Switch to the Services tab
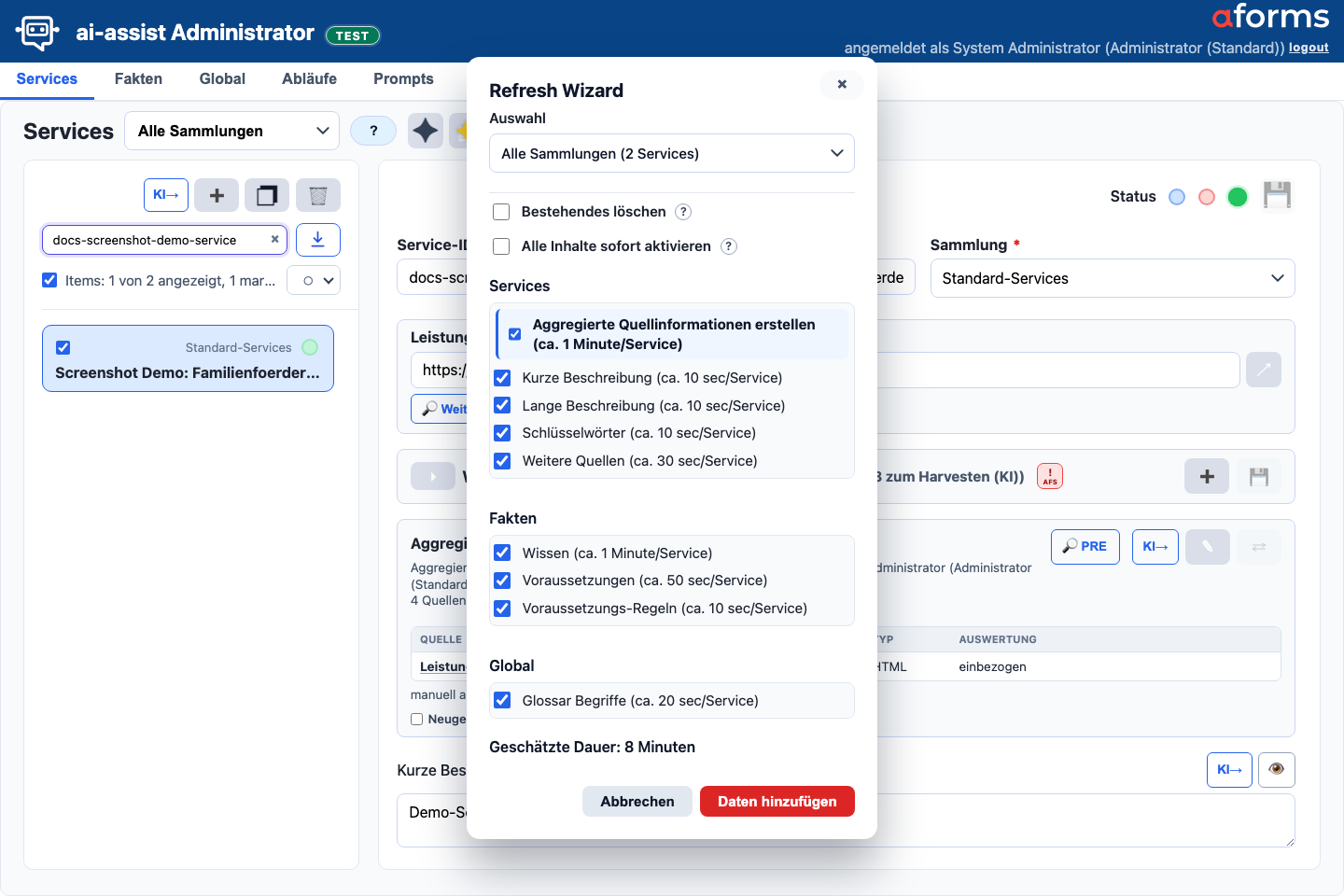 [47, 78]
